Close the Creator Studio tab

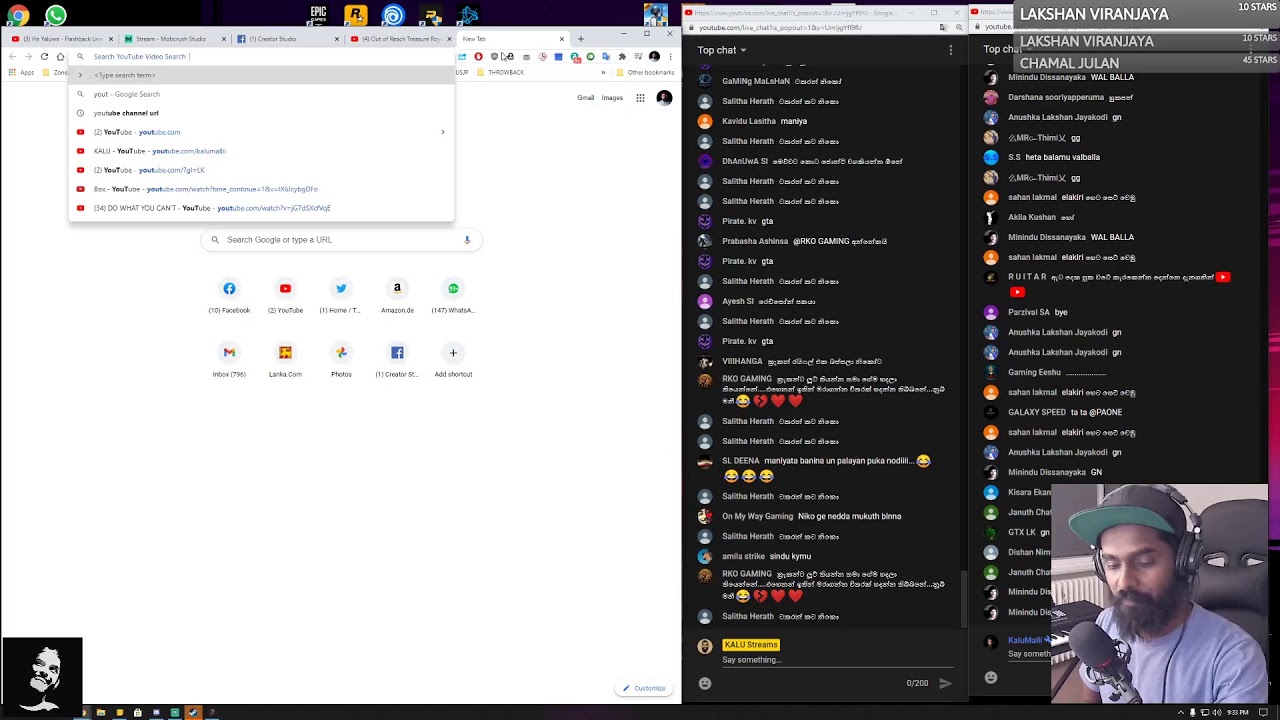pyautogui.click(x=337, y=39)
